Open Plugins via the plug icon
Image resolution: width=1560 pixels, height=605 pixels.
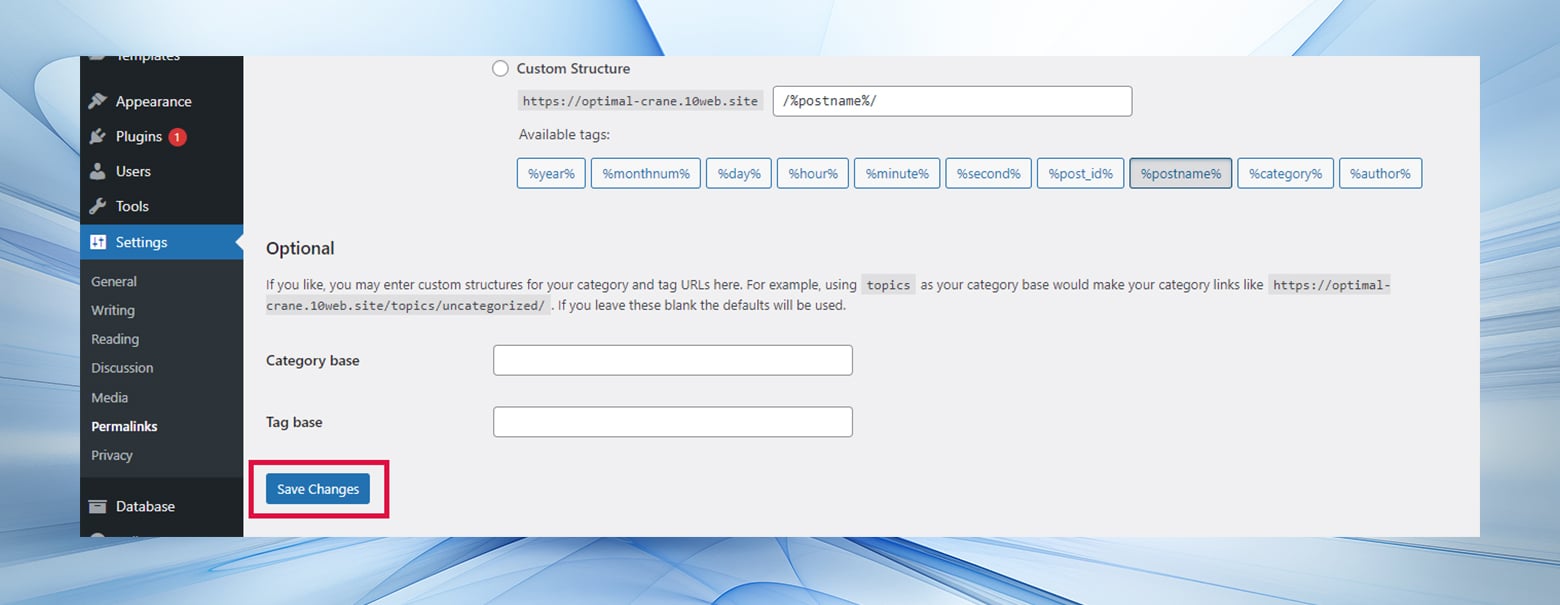pos(97,136)
